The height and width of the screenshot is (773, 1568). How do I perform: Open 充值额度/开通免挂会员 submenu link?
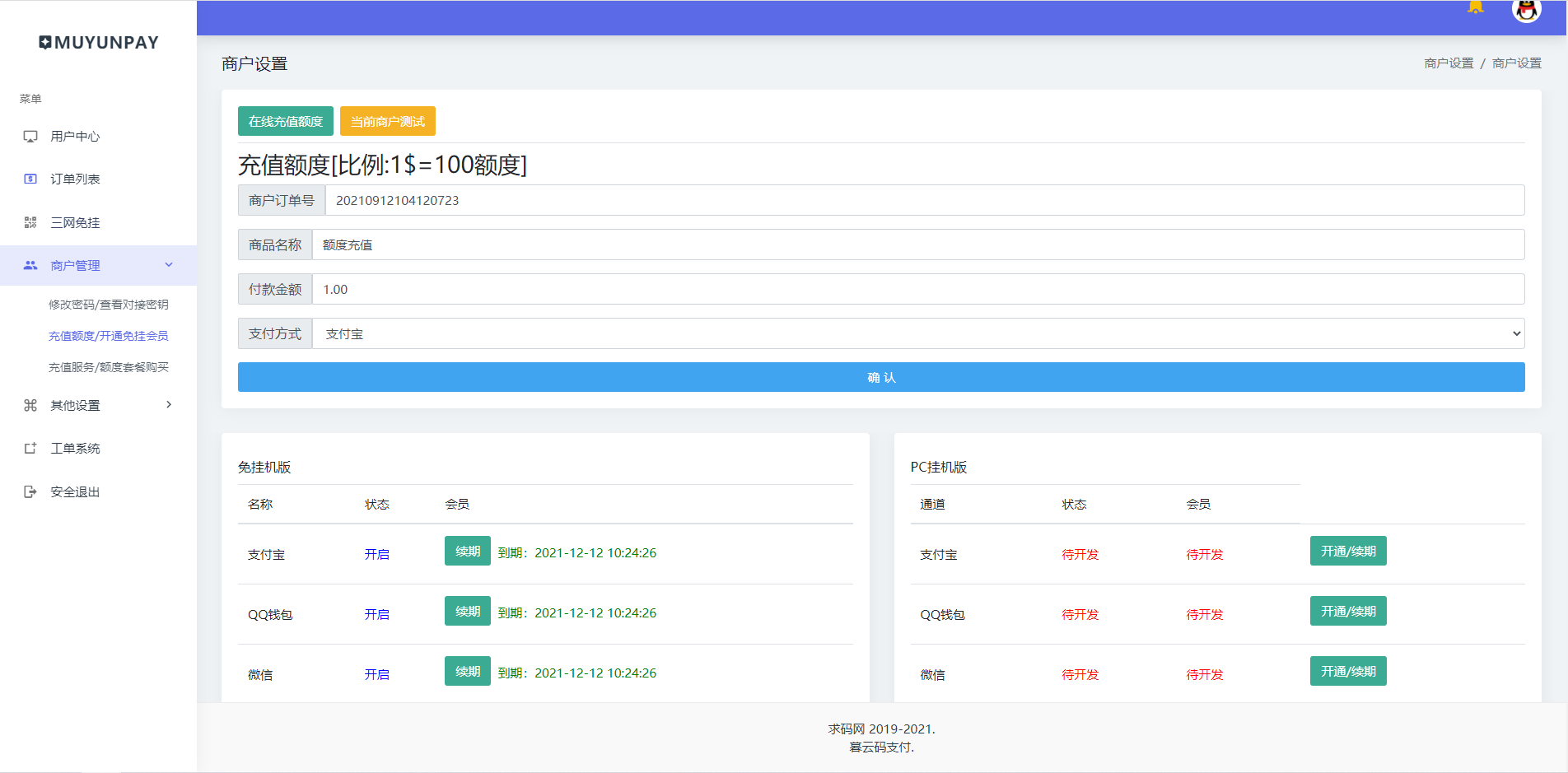(109, 336)
